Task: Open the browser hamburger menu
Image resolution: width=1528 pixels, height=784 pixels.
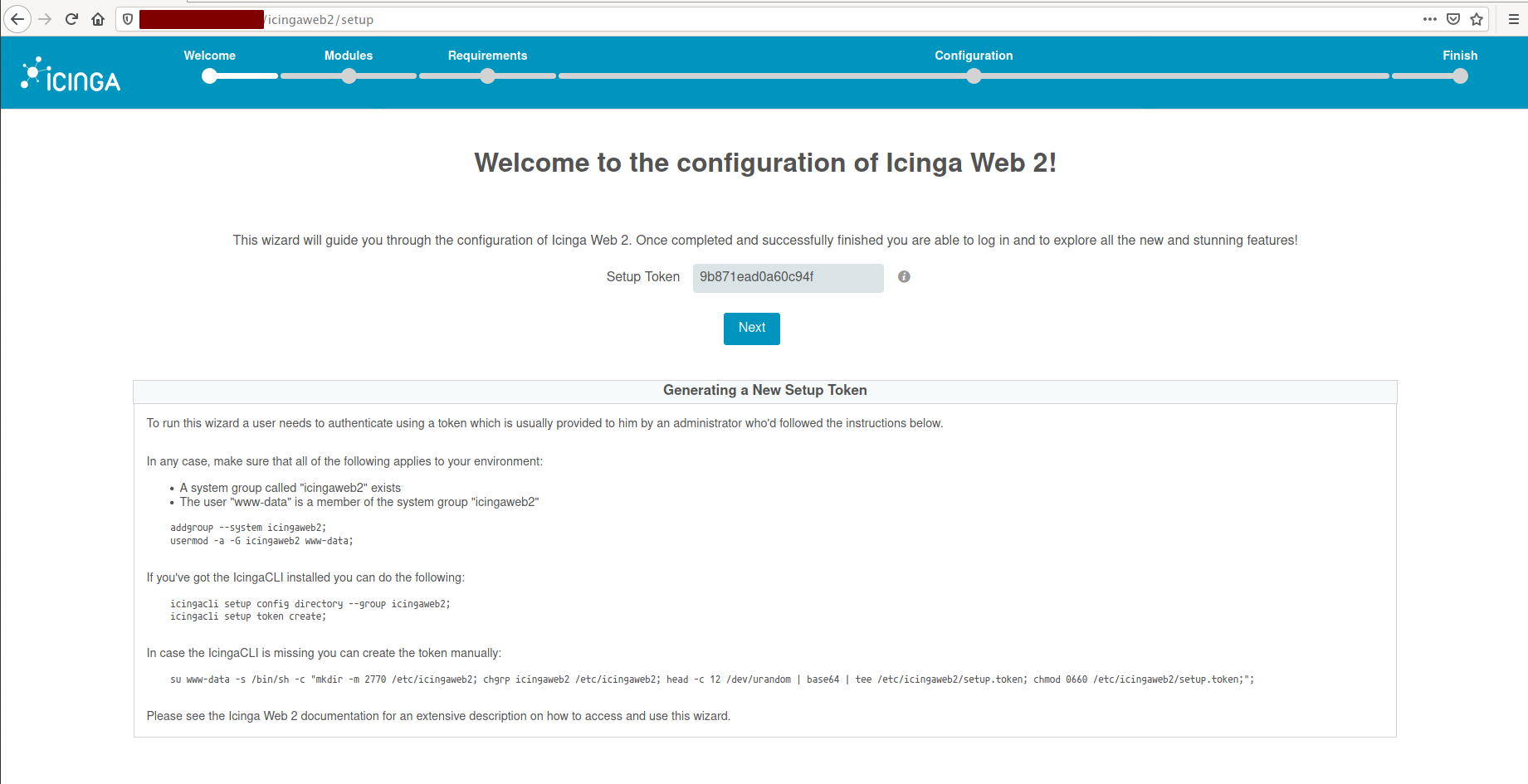Action: [x=1513, y=19]
